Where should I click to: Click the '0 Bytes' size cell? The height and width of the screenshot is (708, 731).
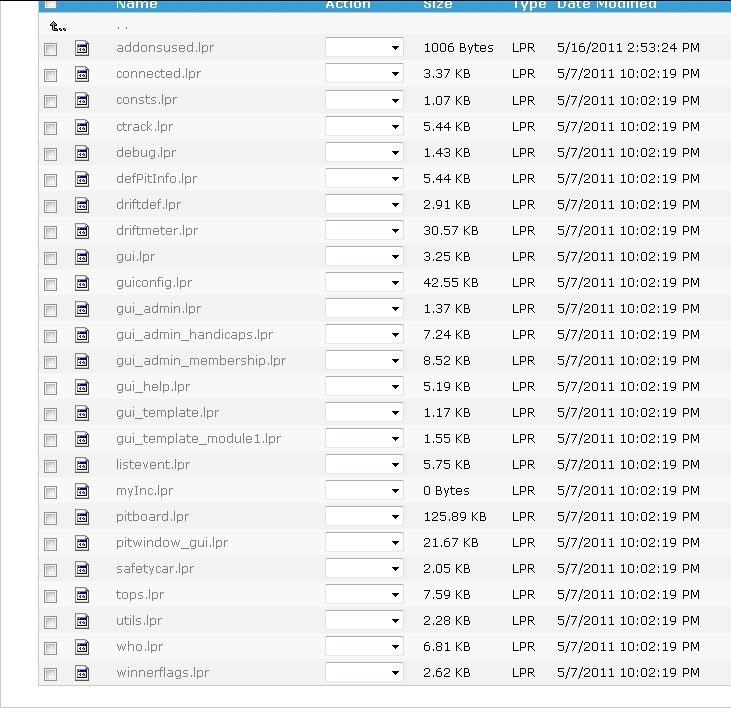(446, 491)
